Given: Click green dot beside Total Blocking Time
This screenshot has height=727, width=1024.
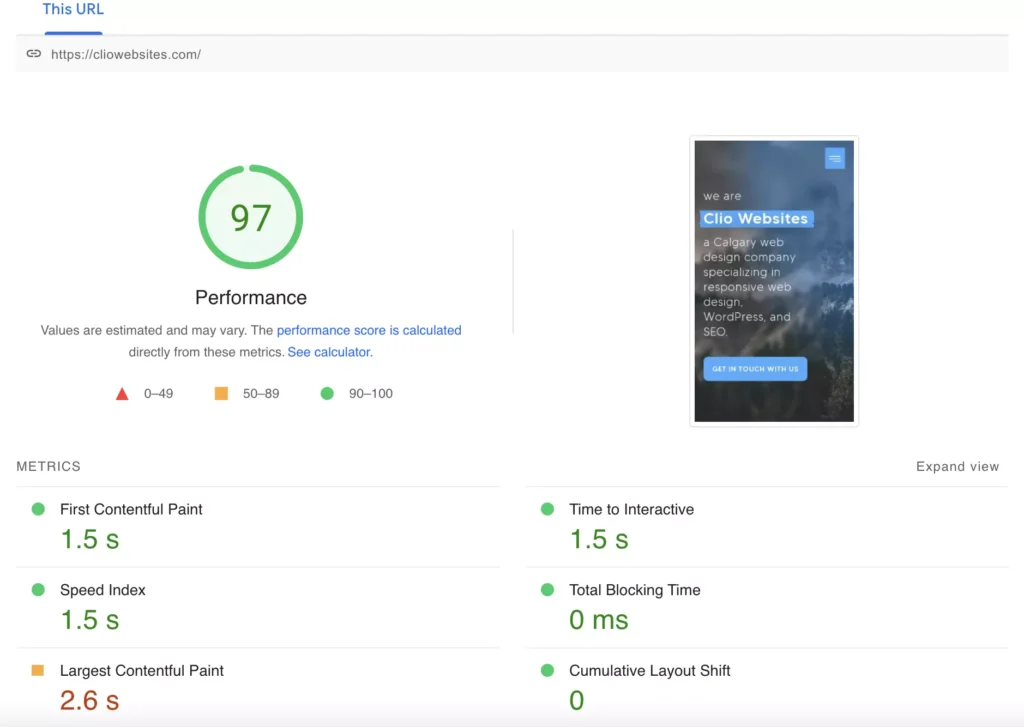Looking at the screenshot, I should click(x=547, y=590).
